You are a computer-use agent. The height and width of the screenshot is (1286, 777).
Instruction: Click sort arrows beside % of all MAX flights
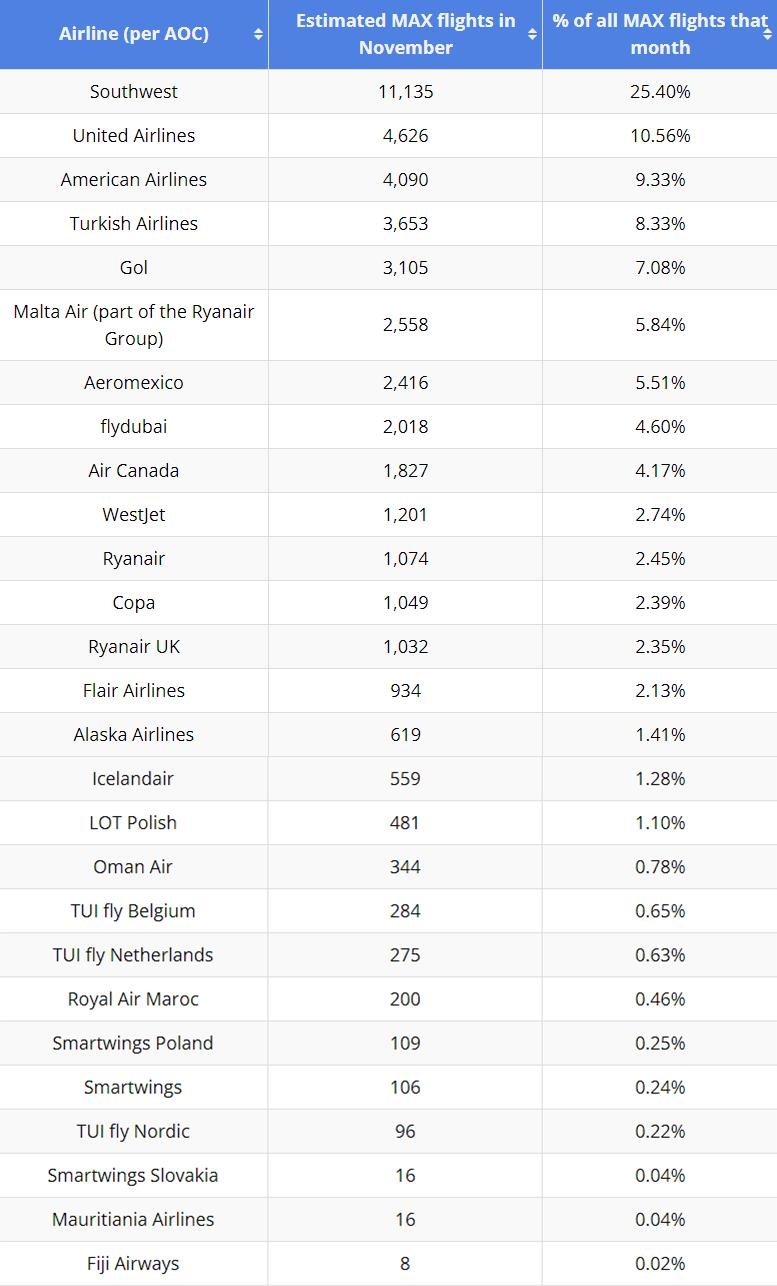pyautogui.click(x=768, y=34)
